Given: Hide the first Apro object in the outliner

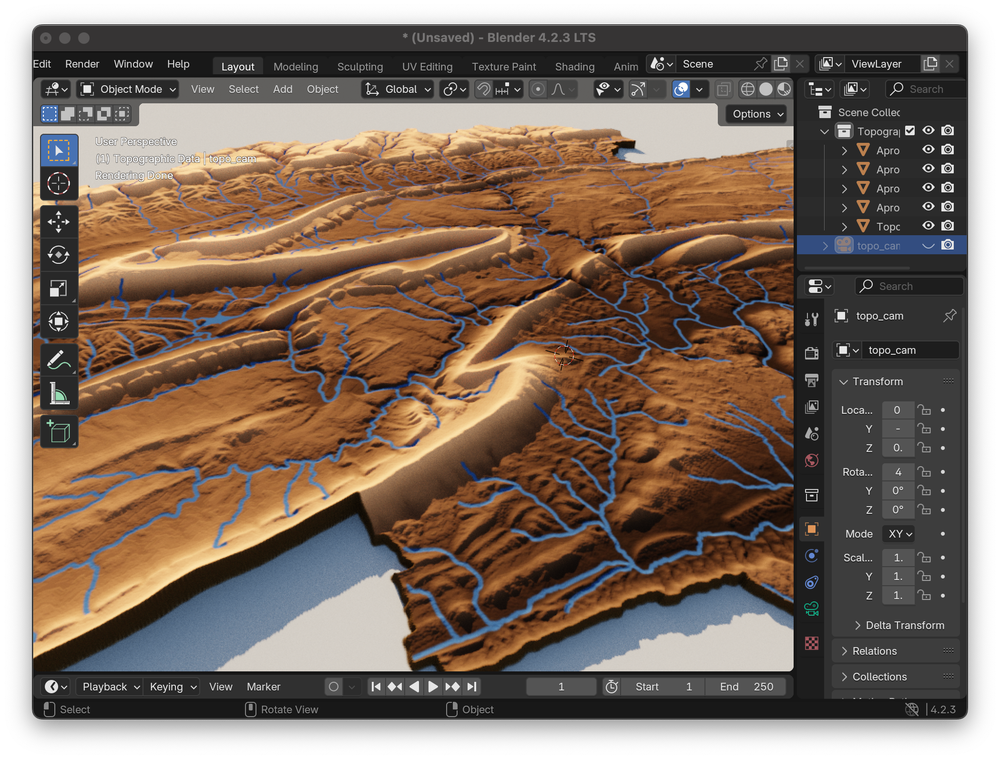Looking at the screenshot, I should point(928,150).
